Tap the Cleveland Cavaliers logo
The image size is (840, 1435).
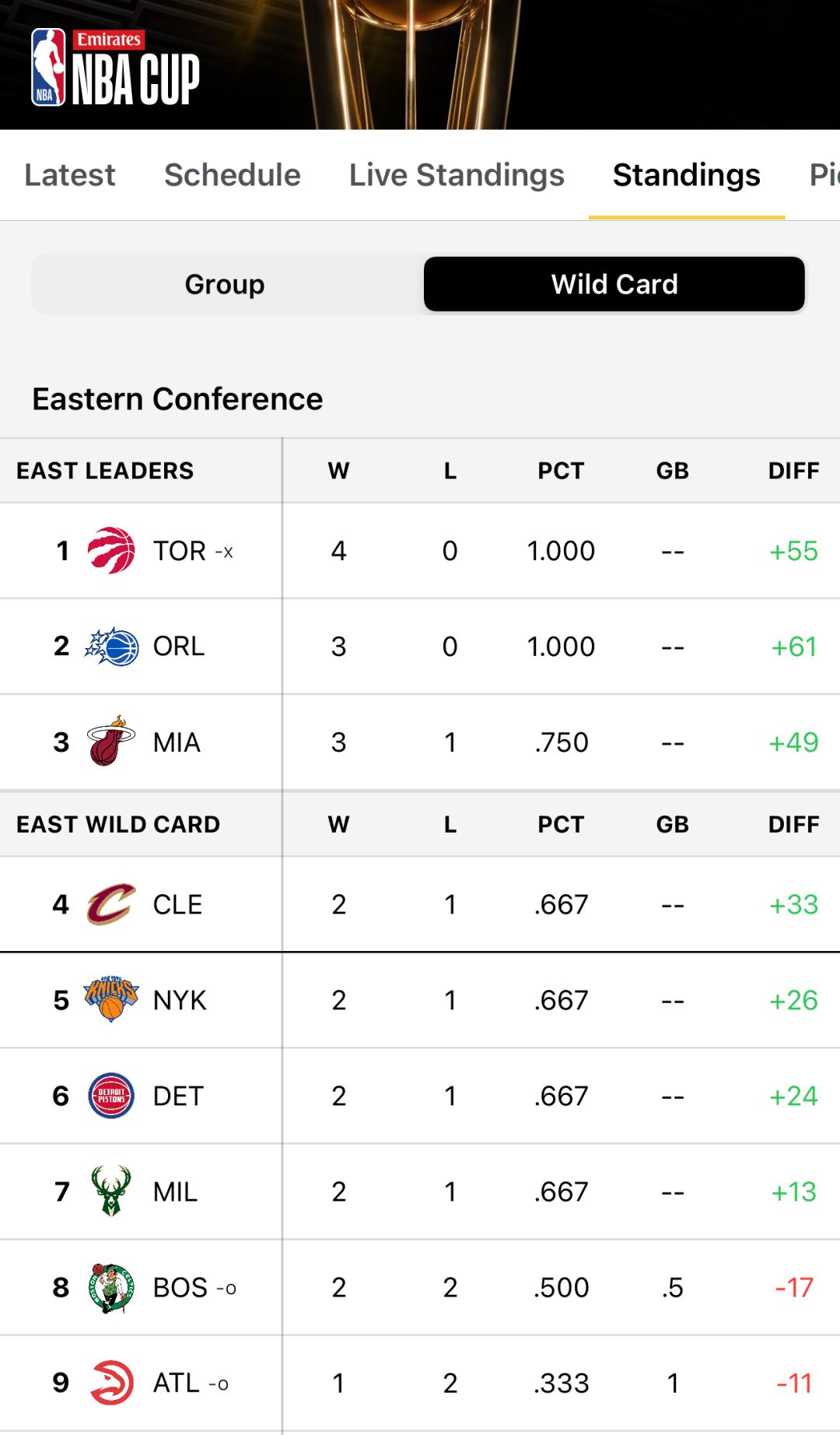[x=111, y=904]
